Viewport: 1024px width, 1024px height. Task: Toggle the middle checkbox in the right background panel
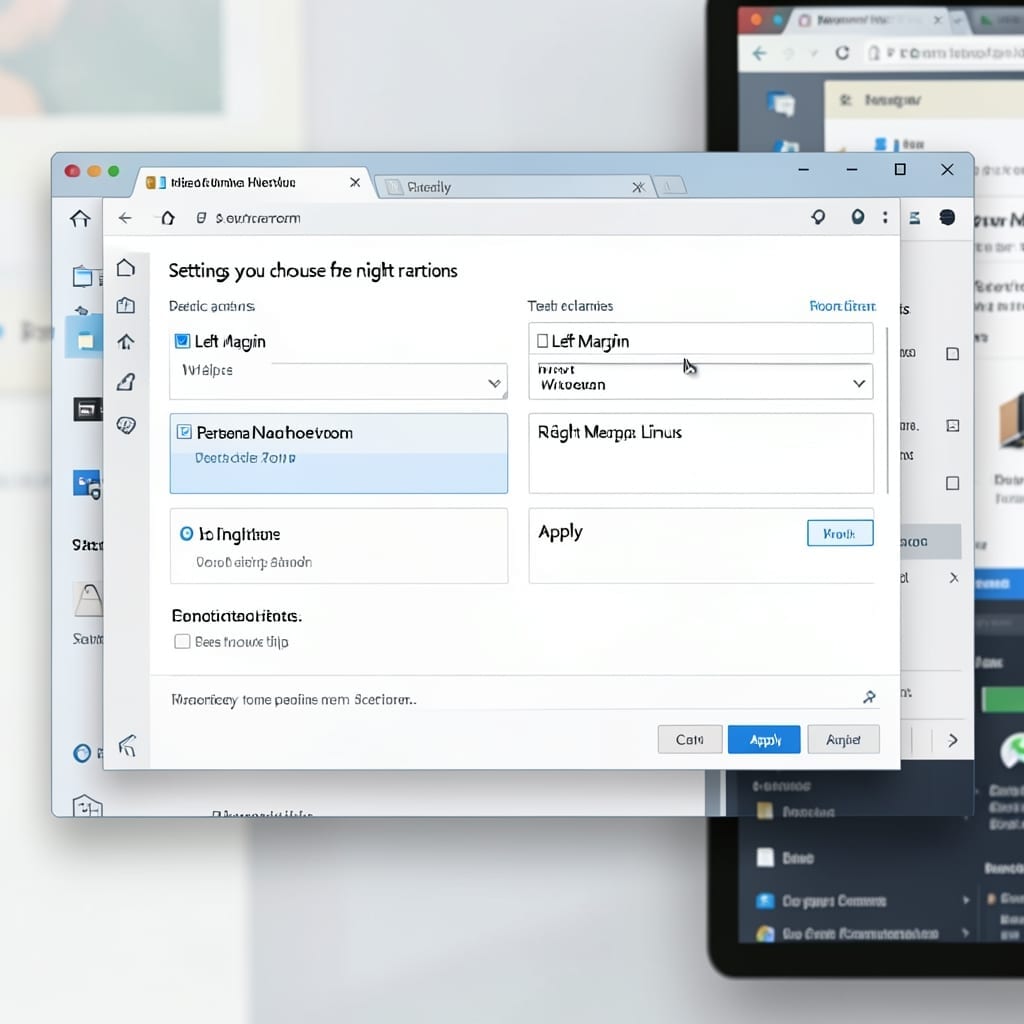coord(953,426)
